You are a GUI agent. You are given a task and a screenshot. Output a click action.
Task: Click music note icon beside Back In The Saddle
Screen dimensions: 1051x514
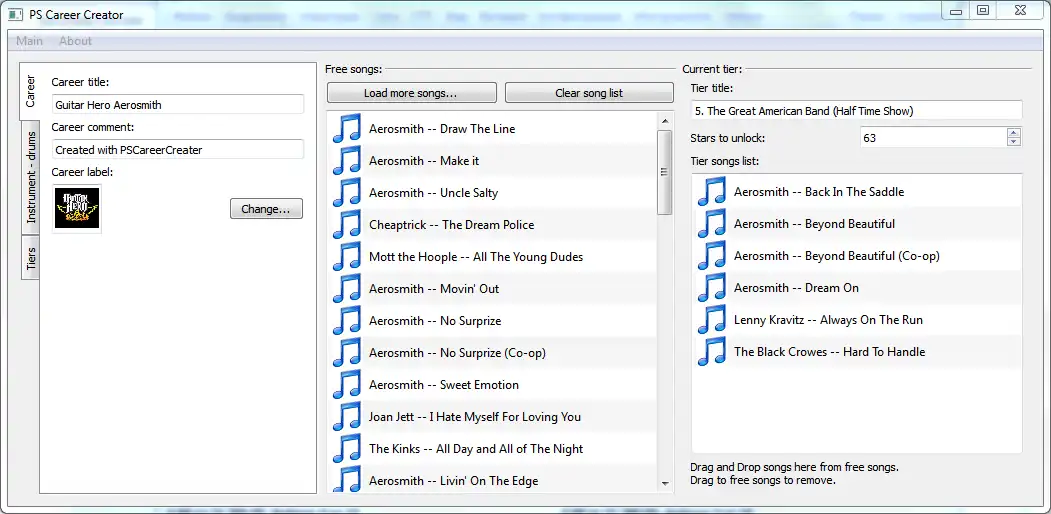(x=712, y=192)
